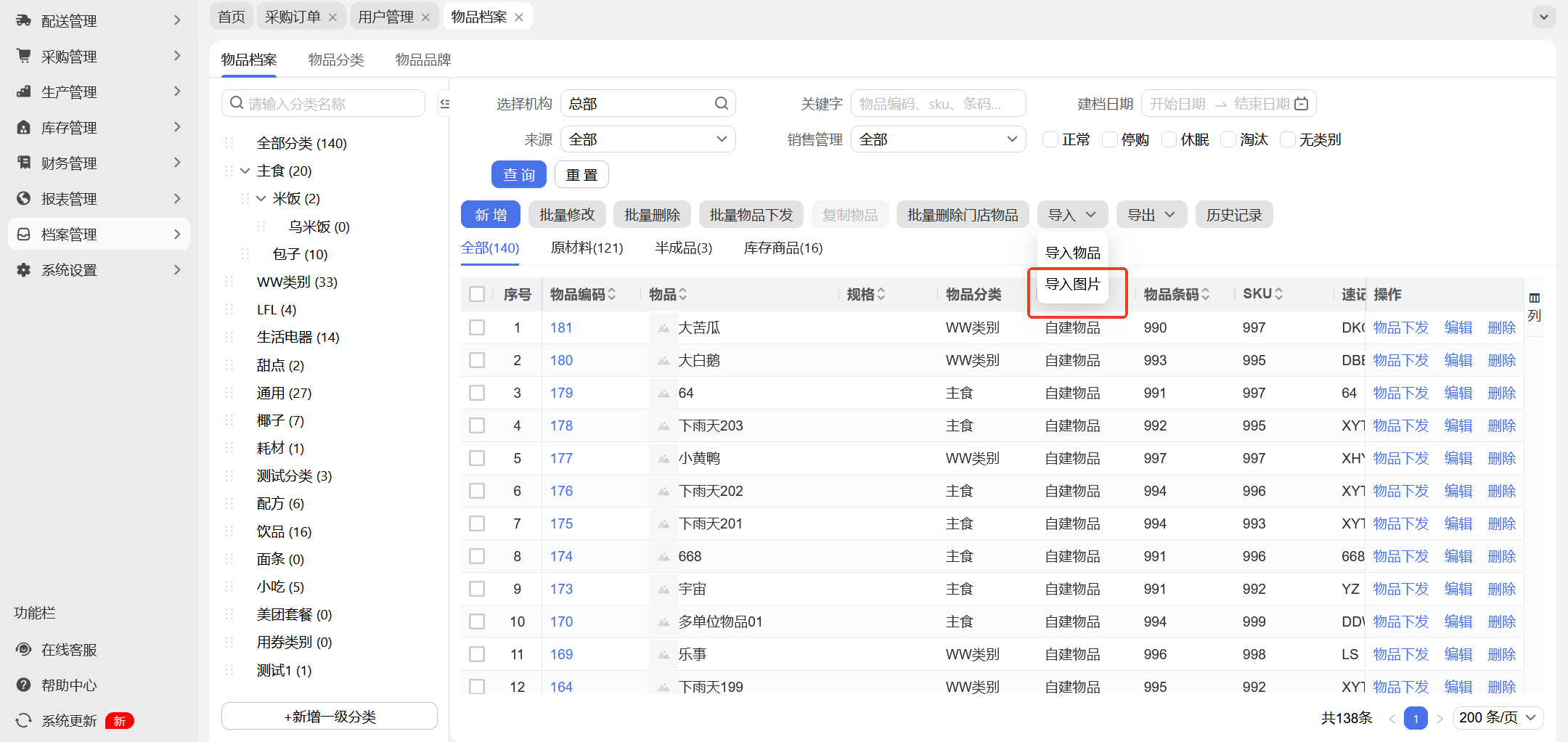1568x742 pixels.
Task: Click 编辑 link for item 大白鹅
Action: tap(1458, 361)
